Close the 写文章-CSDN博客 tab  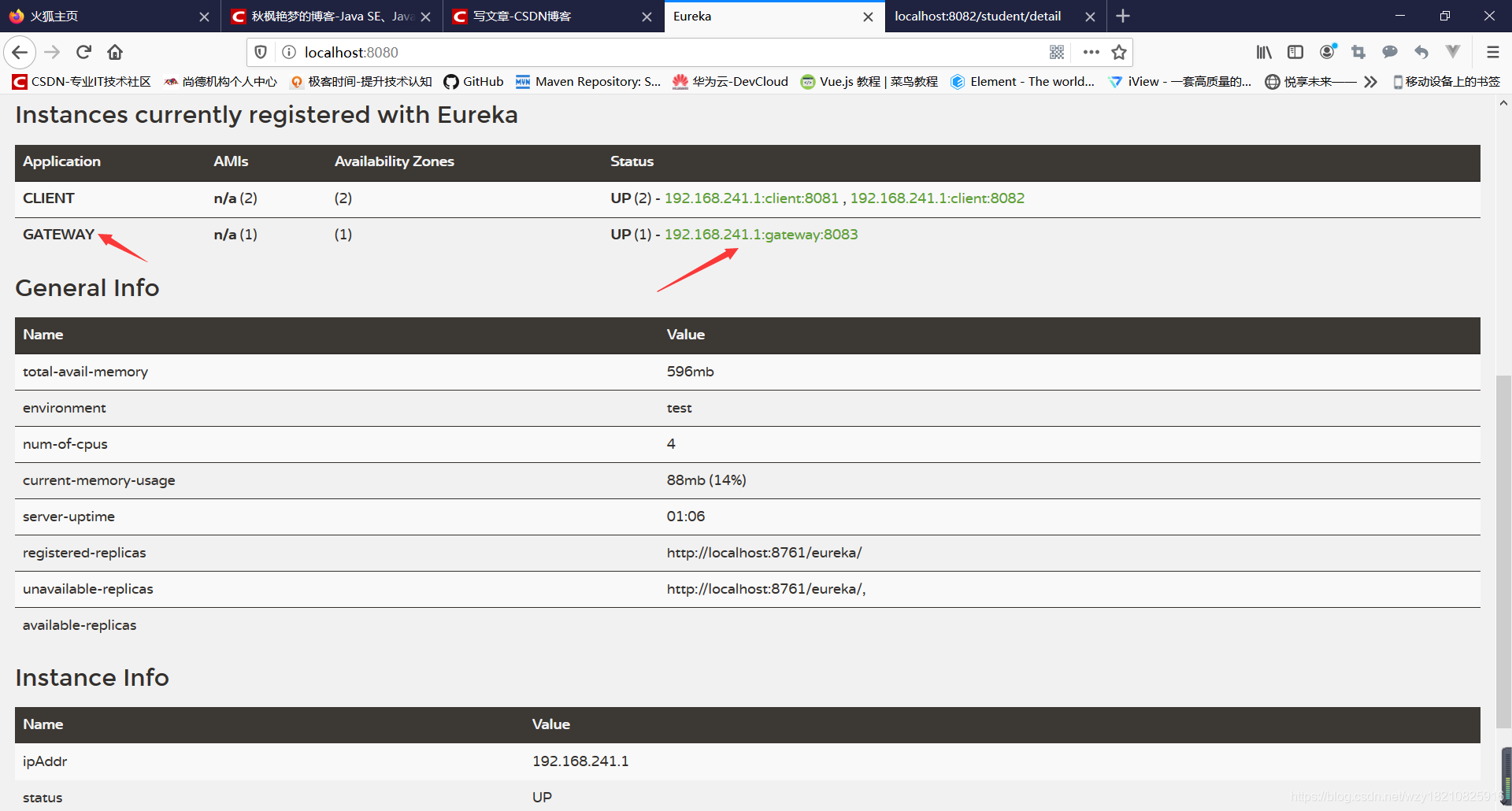pos(647,17)
